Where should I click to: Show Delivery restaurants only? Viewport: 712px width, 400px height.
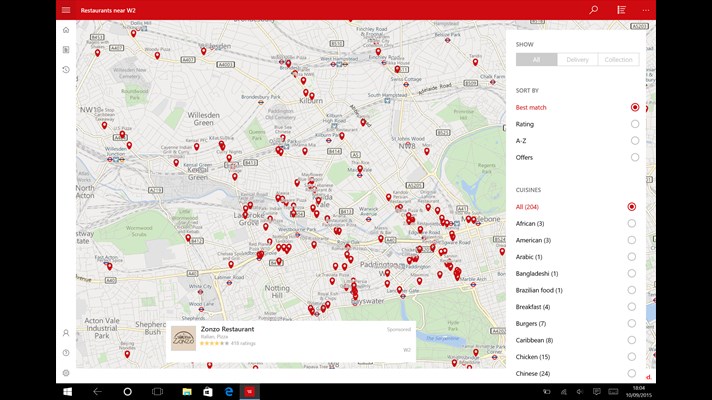pyautogui.click(x=577, y=59)
